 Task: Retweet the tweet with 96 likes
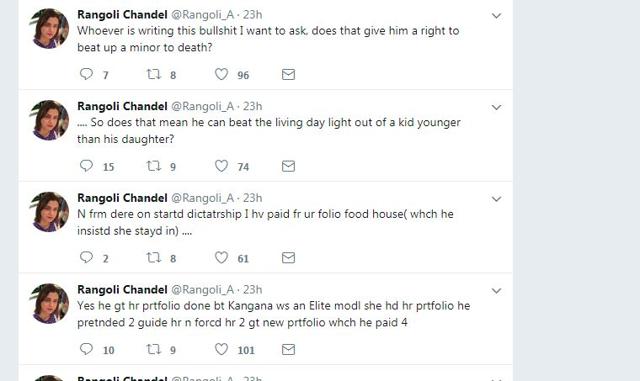[x=153, y=74]
